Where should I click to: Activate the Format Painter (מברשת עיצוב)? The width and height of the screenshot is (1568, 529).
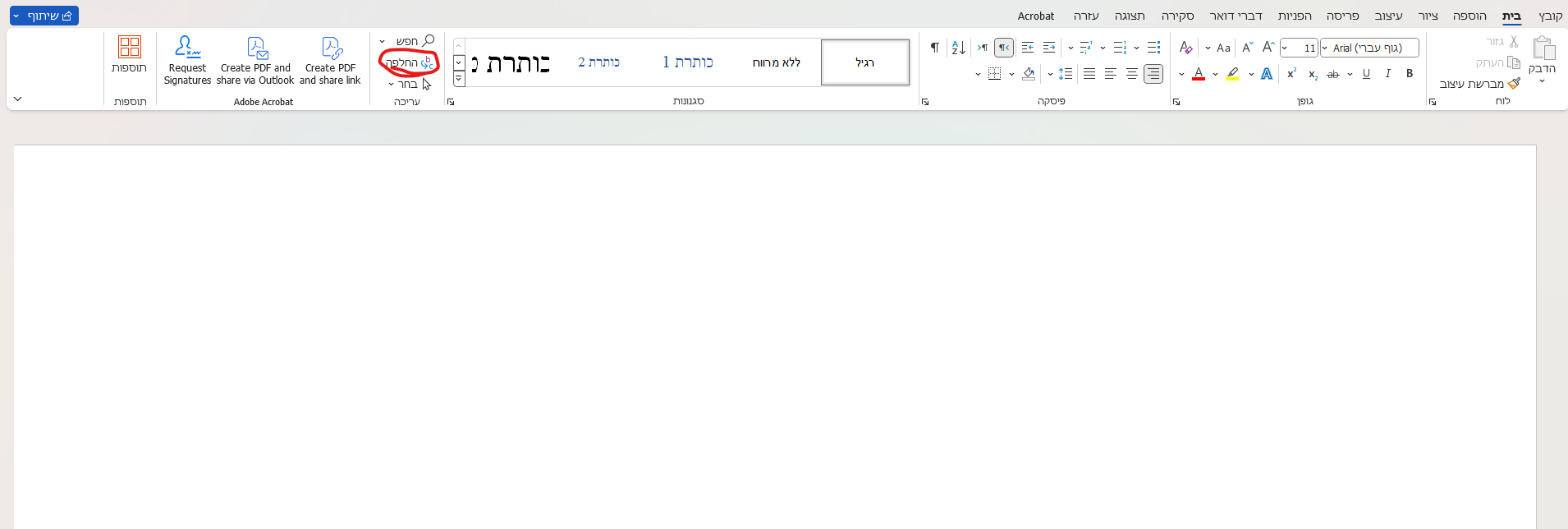coord(1480,84)
